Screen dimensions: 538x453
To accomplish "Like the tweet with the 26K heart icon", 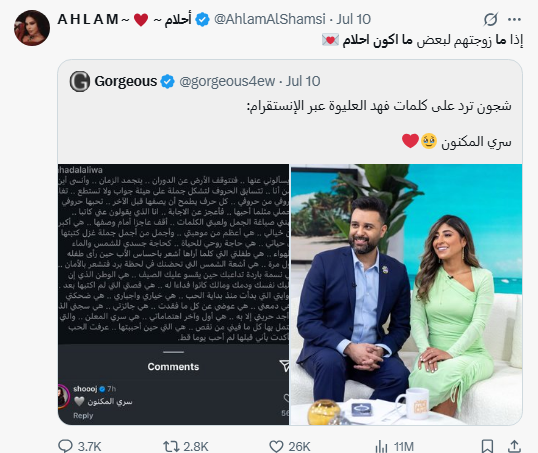I will point(276,446).
